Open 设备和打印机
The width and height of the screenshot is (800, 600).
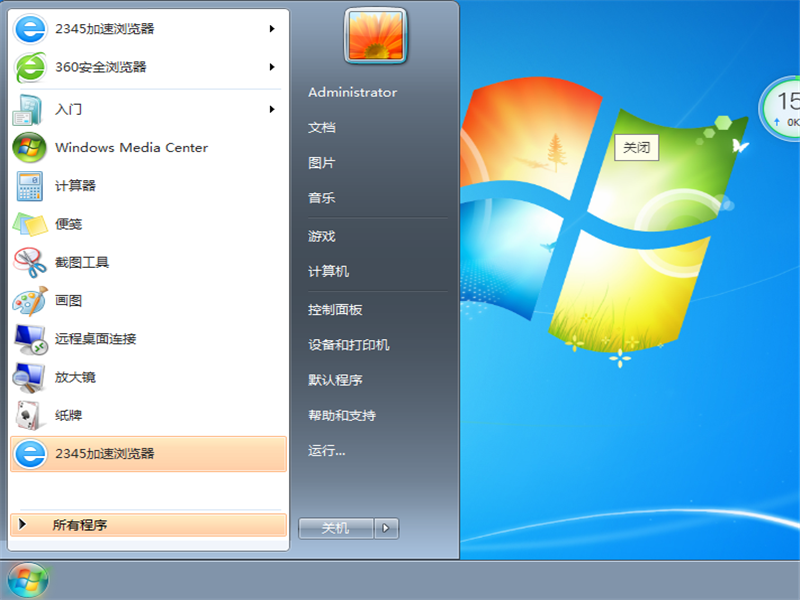(349, 345)
